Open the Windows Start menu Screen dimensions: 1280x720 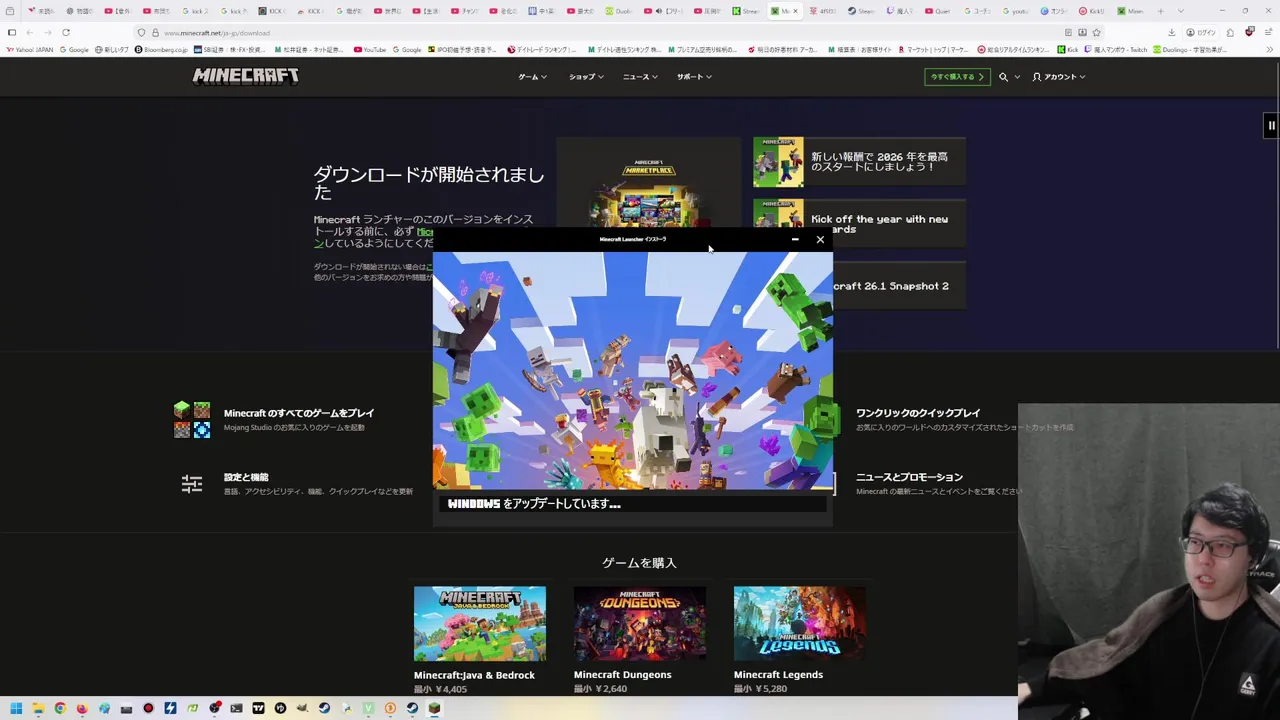pos(16,709)
